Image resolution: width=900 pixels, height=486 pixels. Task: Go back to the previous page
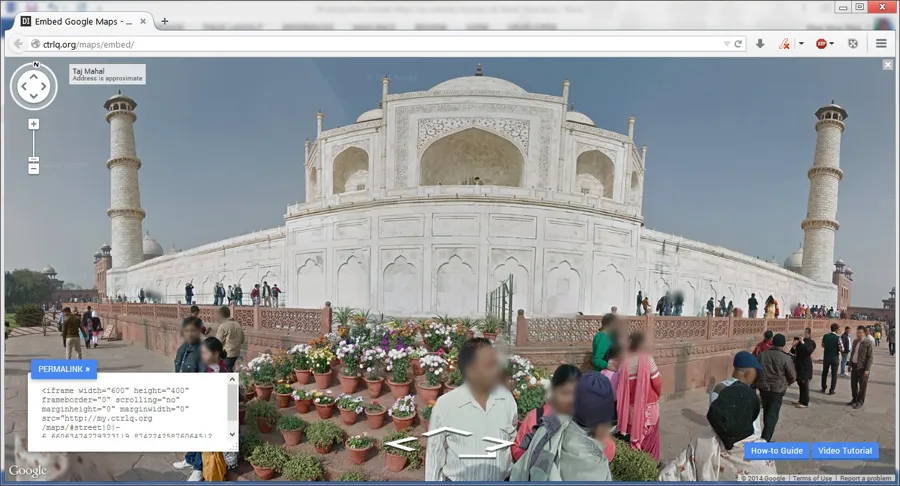click(x=18, y=44)
